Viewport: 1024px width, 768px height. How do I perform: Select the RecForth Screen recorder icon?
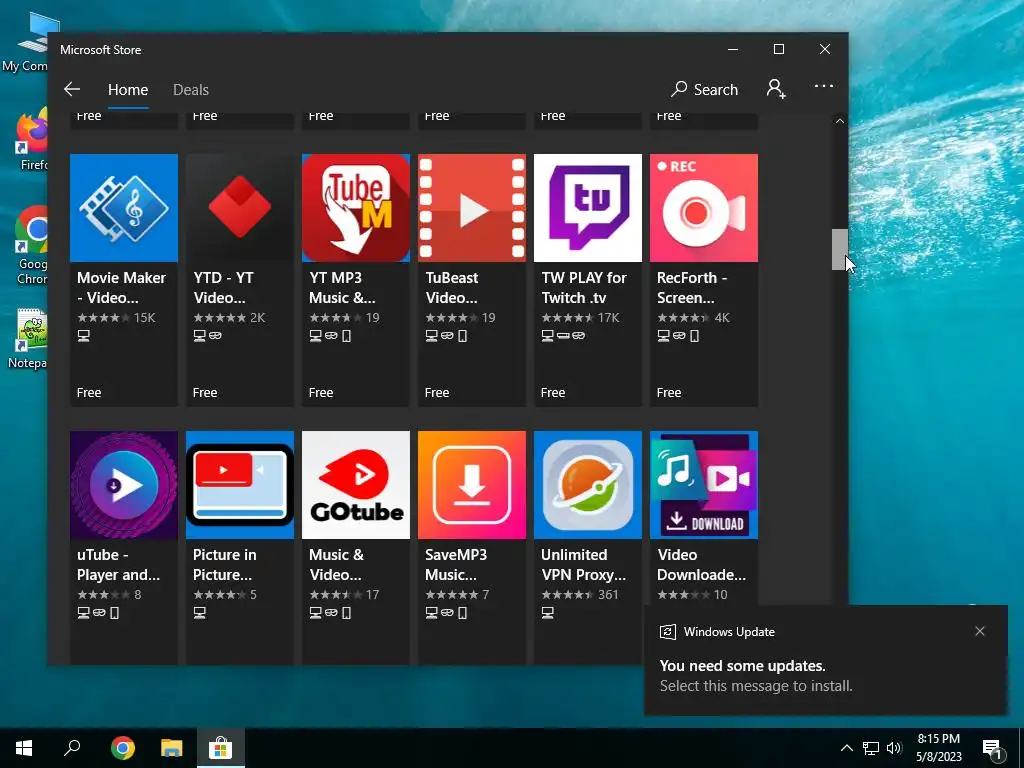[704, 208]
